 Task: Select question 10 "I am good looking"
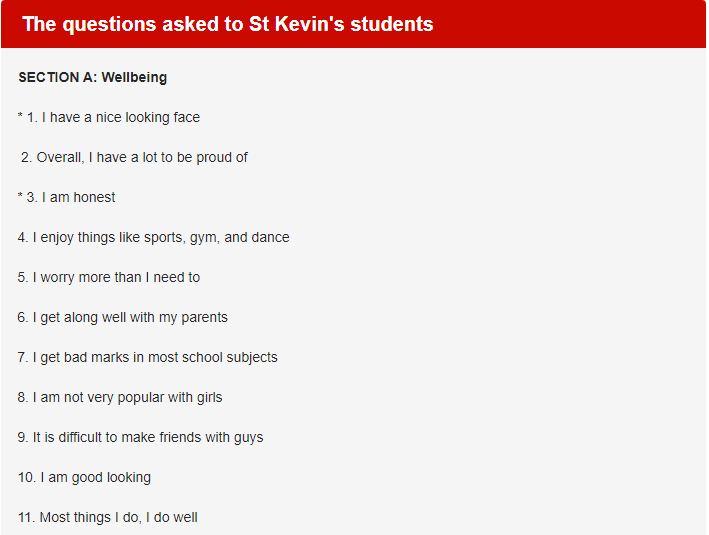pos(85,478)
